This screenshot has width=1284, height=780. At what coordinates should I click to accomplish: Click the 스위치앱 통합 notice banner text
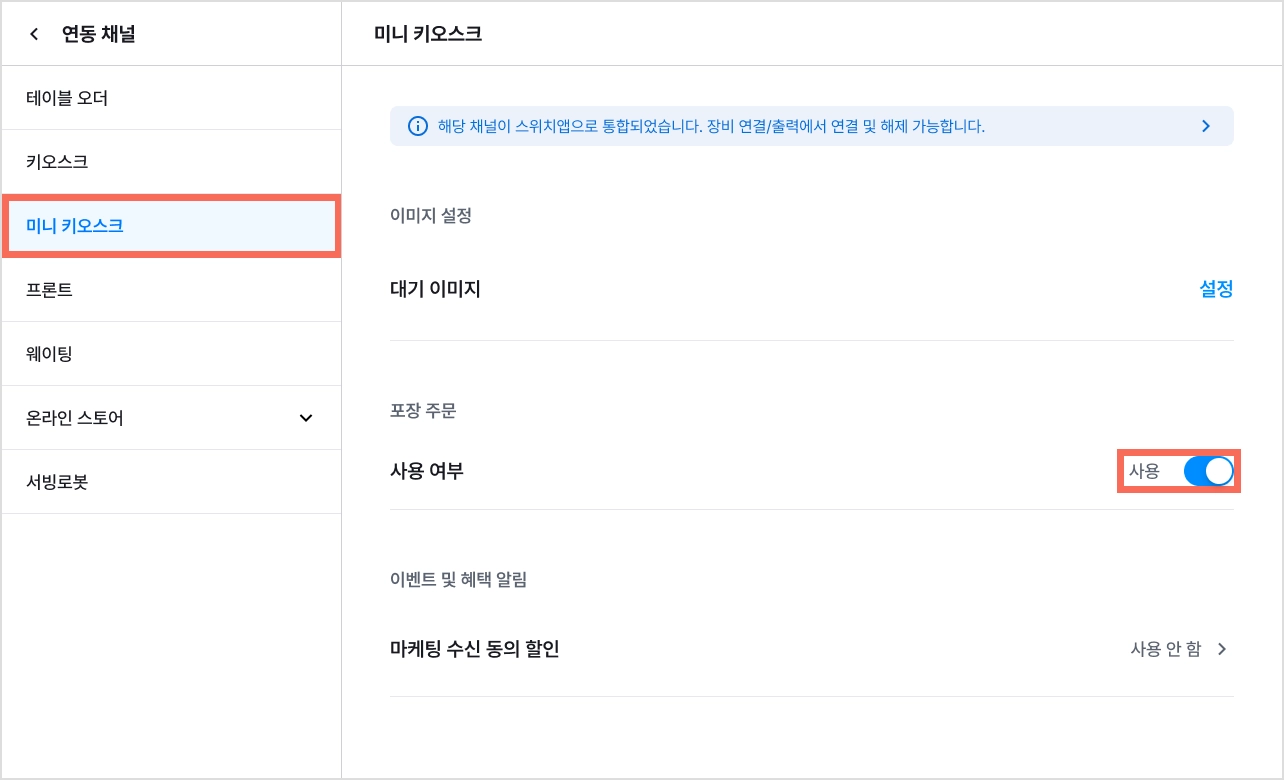pos(711,127)
